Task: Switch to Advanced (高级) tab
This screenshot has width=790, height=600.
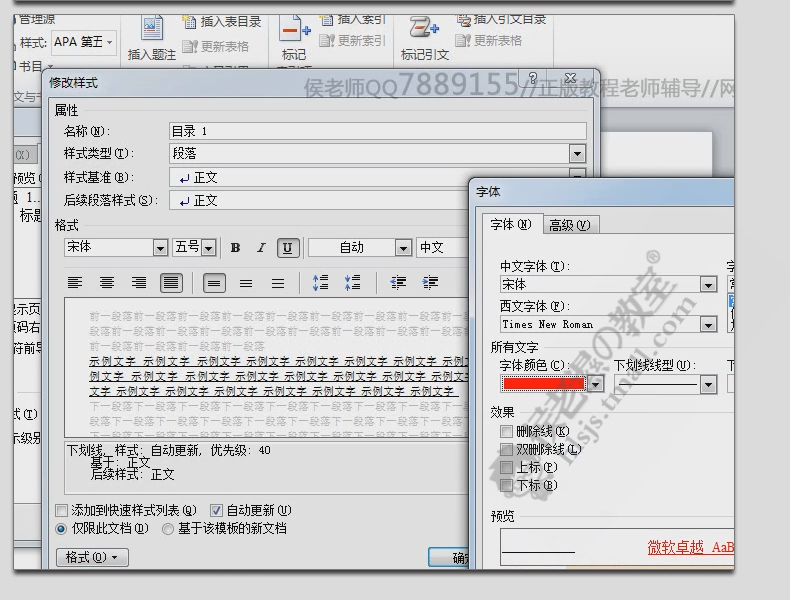Action: [x=570, y=225]
